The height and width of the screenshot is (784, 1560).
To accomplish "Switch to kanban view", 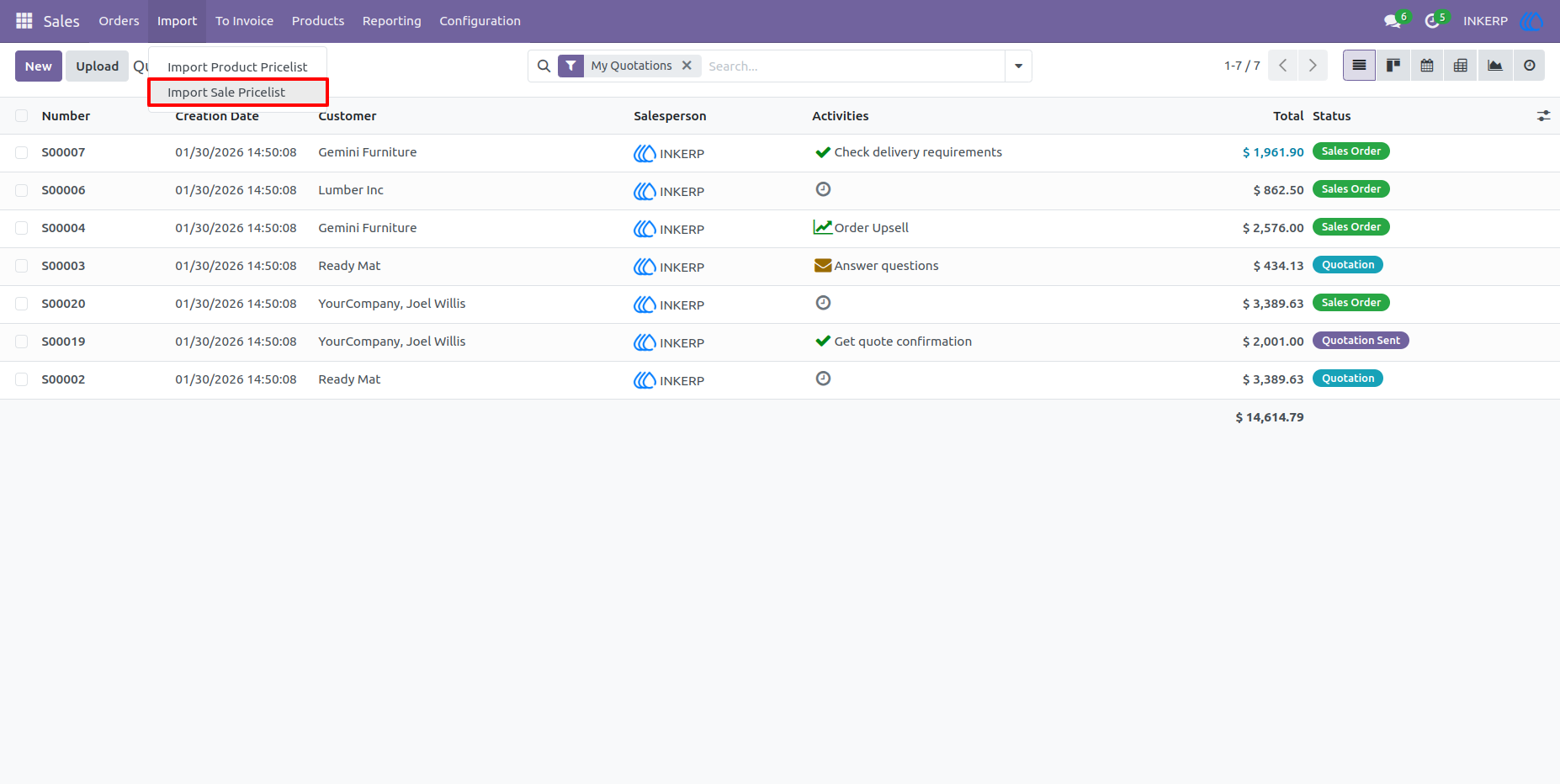I will 1393,66.
